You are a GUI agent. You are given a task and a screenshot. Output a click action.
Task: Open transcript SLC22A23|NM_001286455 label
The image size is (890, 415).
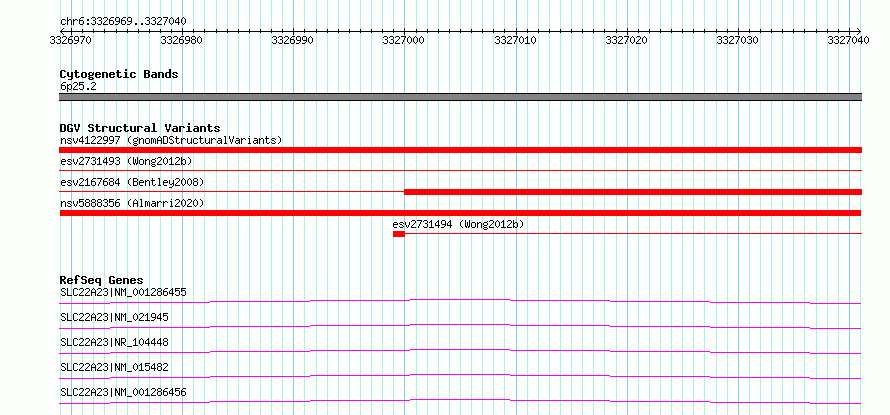123,292
